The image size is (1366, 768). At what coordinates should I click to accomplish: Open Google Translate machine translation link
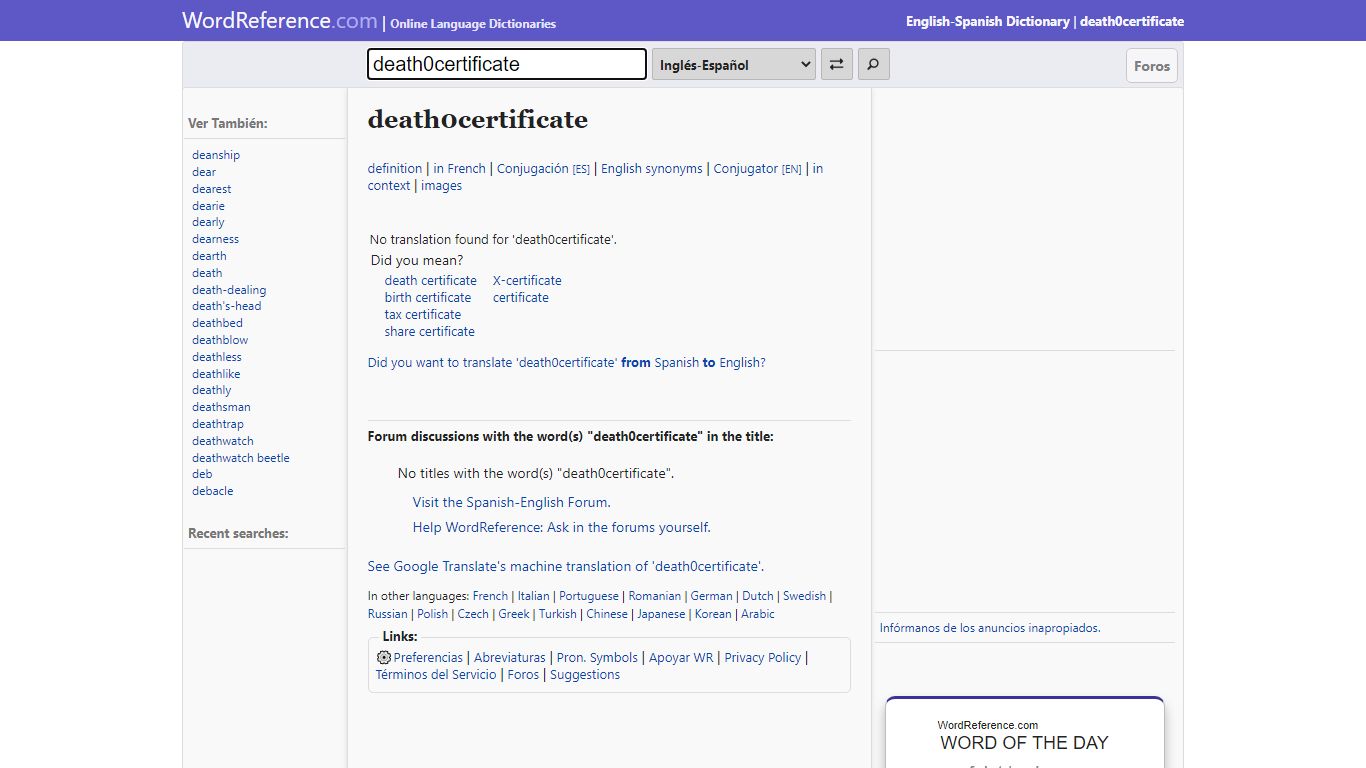coord(566,566)
